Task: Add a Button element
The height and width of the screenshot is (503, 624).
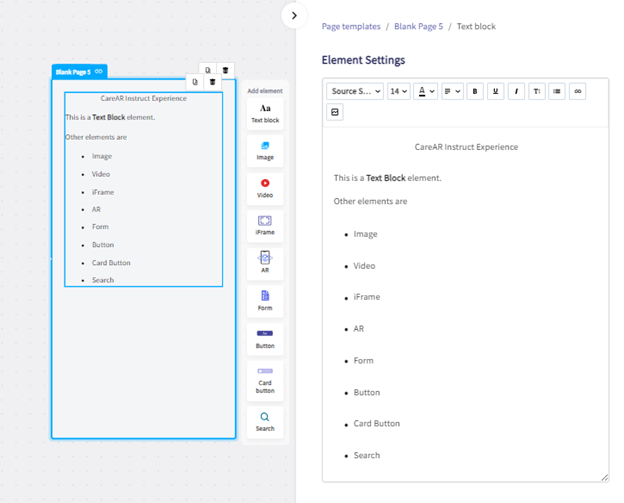Action: pos(265,339)
